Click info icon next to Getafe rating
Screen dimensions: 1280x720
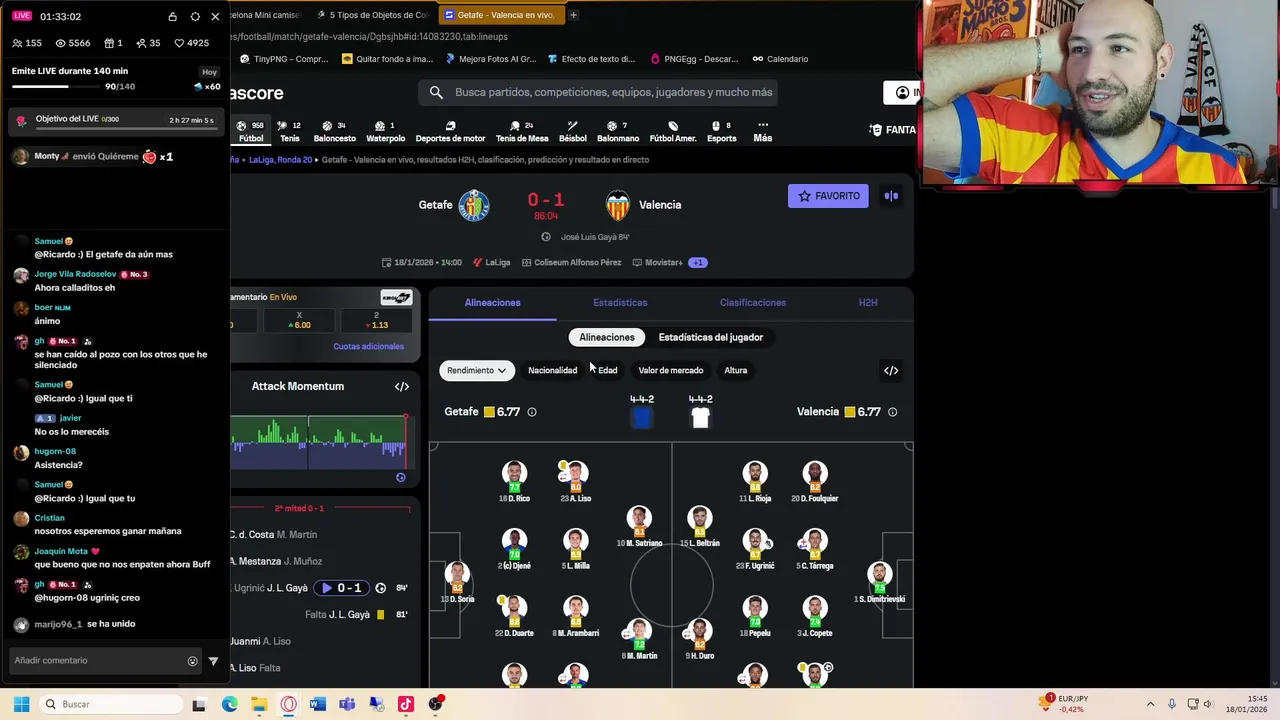532,412
